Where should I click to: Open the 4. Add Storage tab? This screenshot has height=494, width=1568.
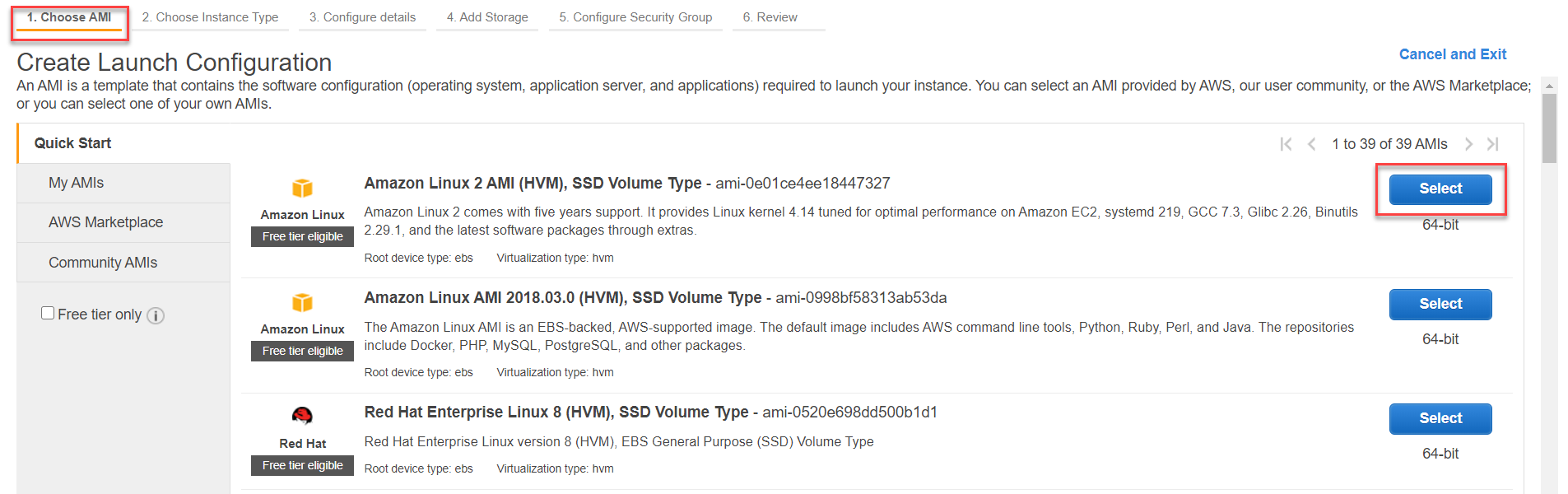[x=487, y=17]
